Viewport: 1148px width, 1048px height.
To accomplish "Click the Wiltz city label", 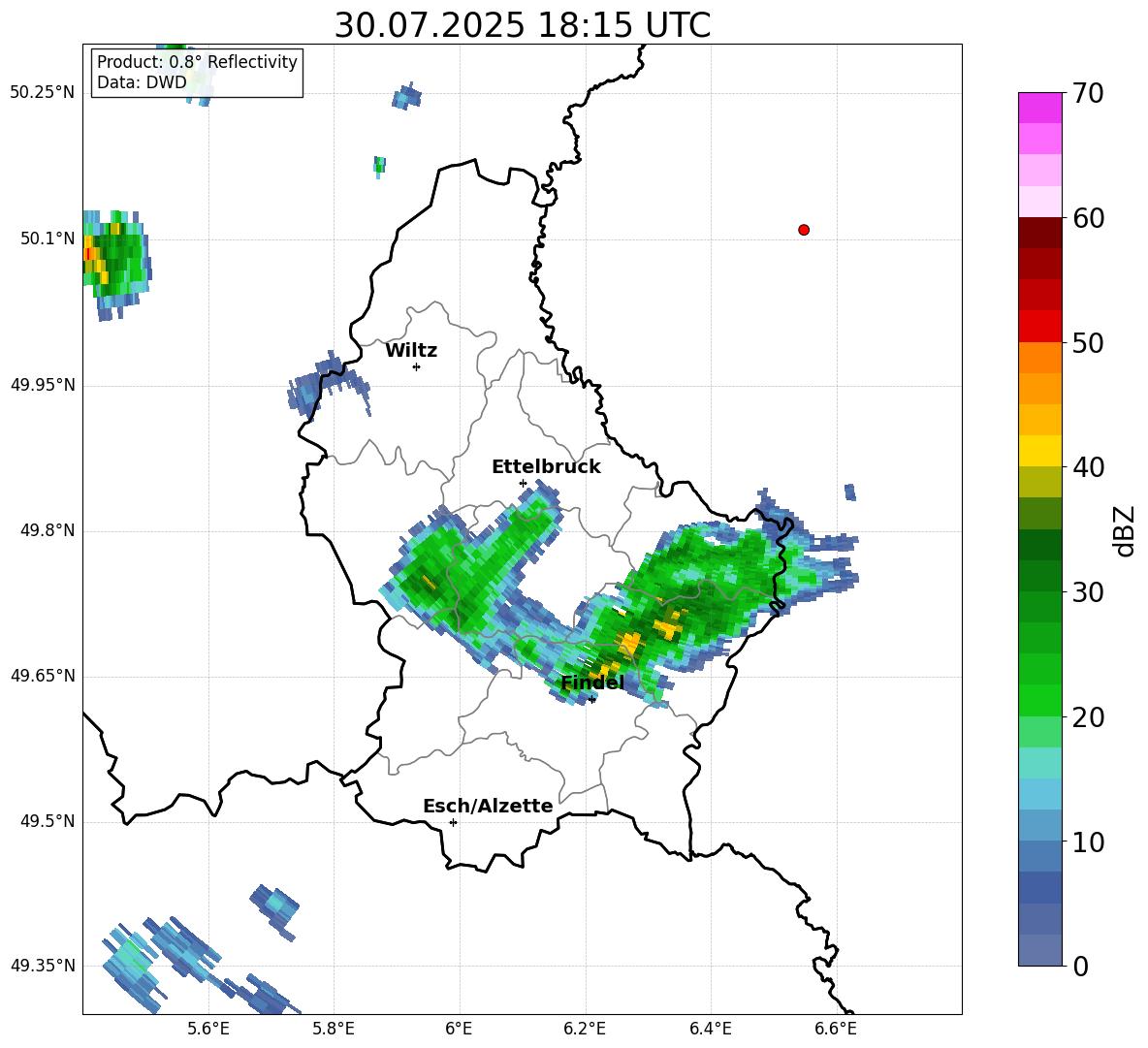I will [x=411, y=351].
